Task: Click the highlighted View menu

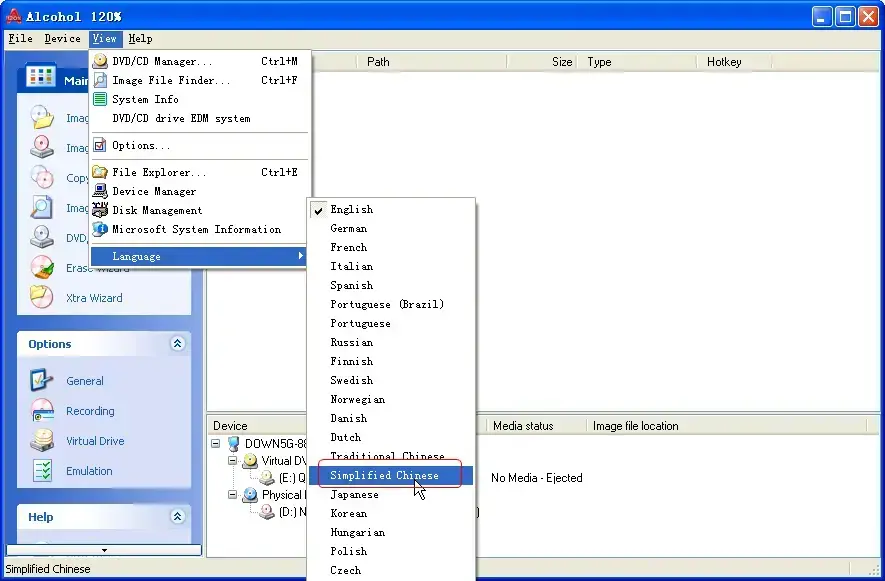Action: point(105,38)
